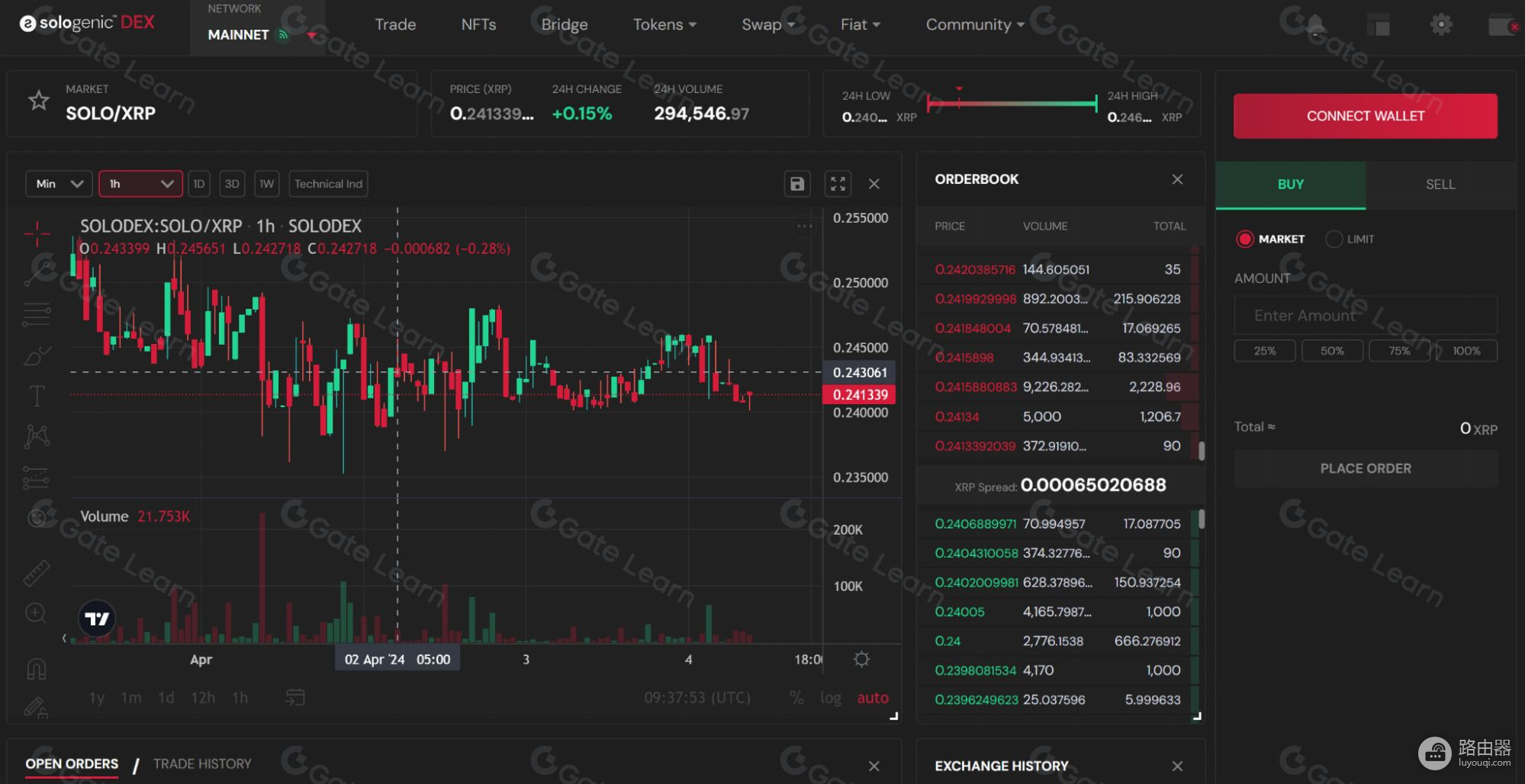Image resolution: width=1525 pixels, height=784 pixels.
Task: Click the Connect Wallet button
Action: (x=1366, y=116)
